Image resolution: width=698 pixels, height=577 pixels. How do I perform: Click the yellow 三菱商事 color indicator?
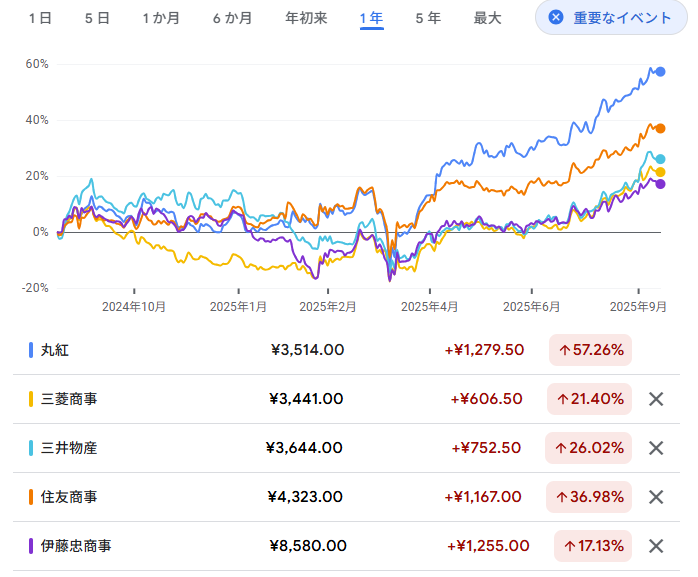31,399
